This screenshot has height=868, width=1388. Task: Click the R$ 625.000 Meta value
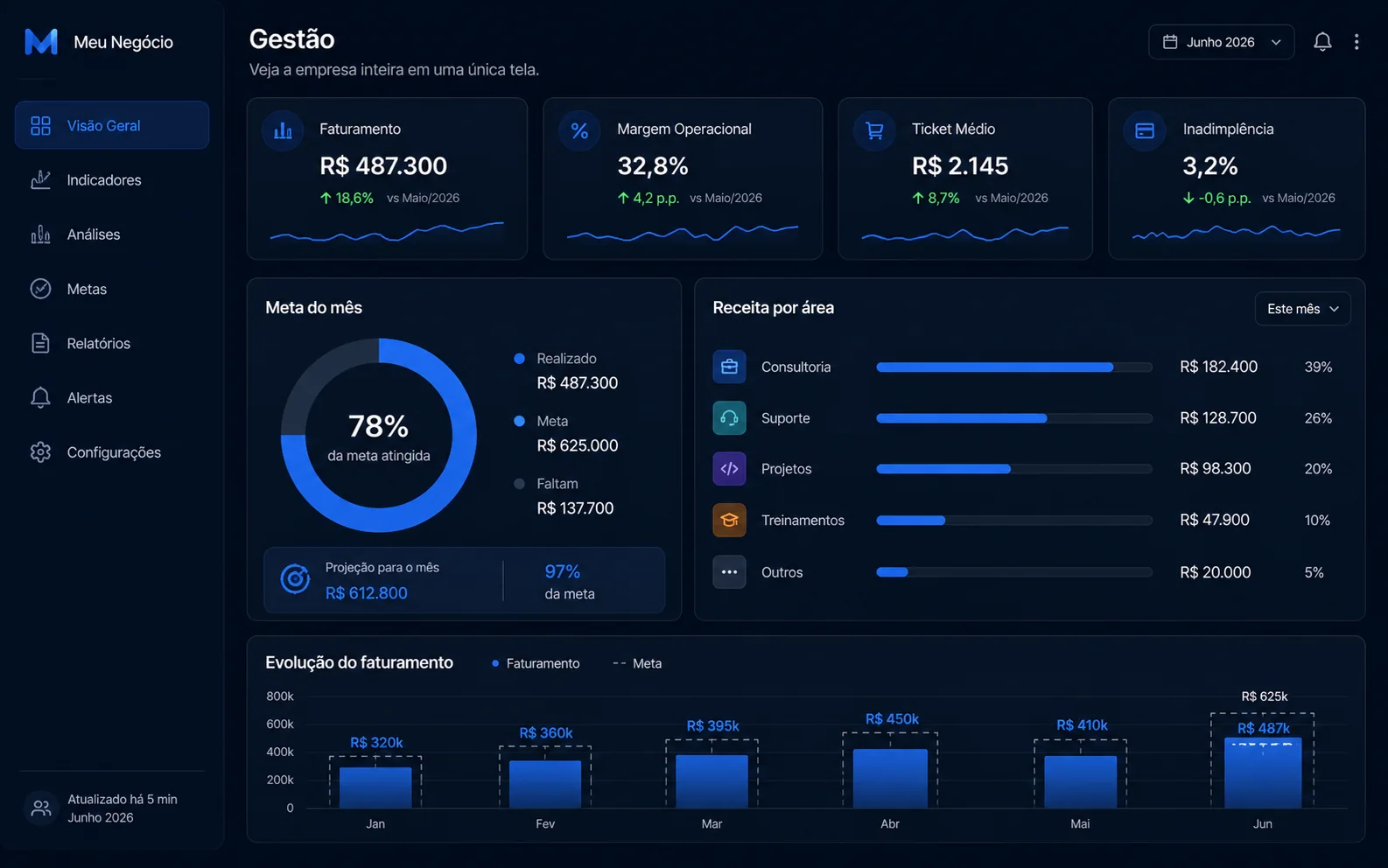pyautogui.click(x=578, y=445)
